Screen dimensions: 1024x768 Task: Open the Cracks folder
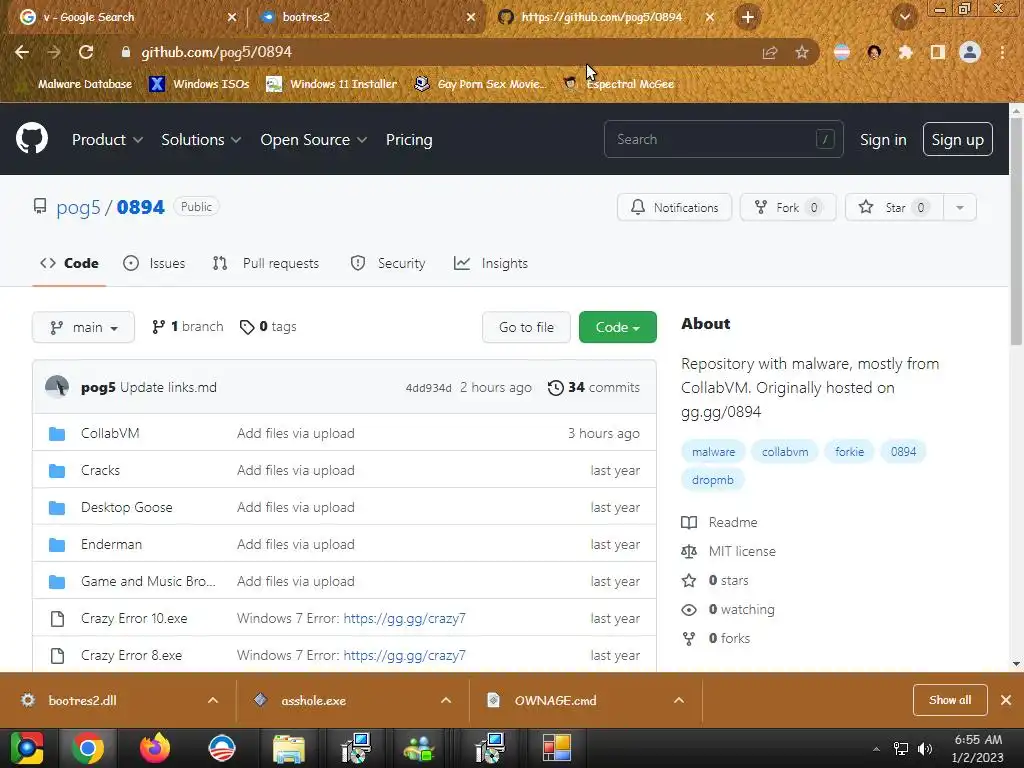[x=101, y=470]
